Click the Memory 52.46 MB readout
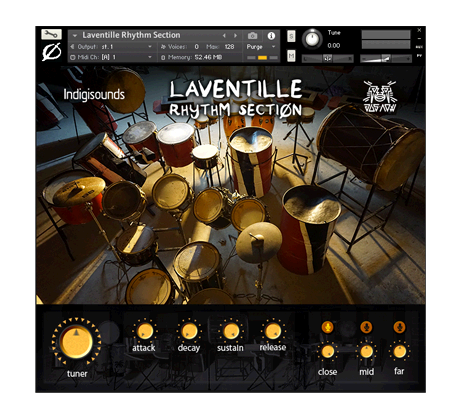 tap(192, 57)
